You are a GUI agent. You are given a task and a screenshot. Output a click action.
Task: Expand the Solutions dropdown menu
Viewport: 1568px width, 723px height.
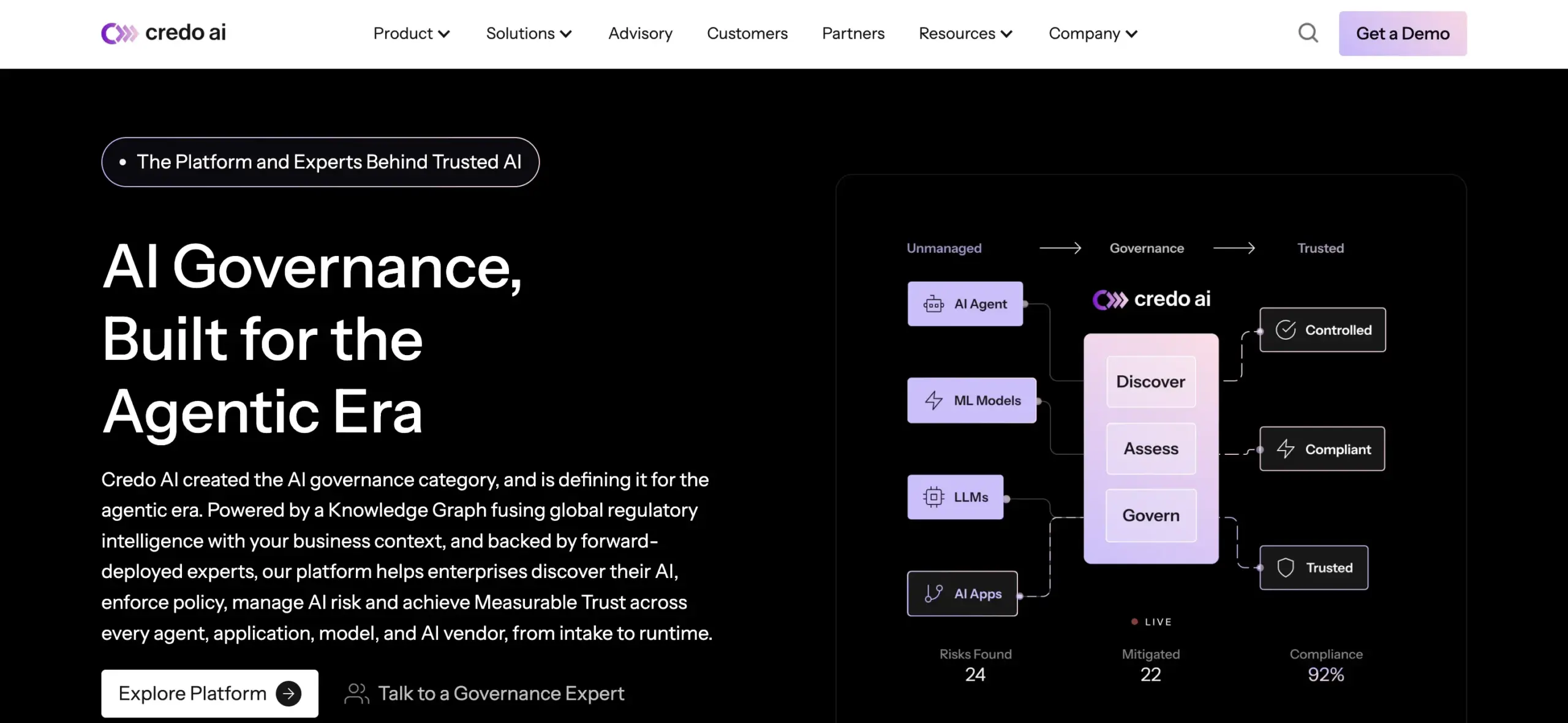click(x=529, y=34)
